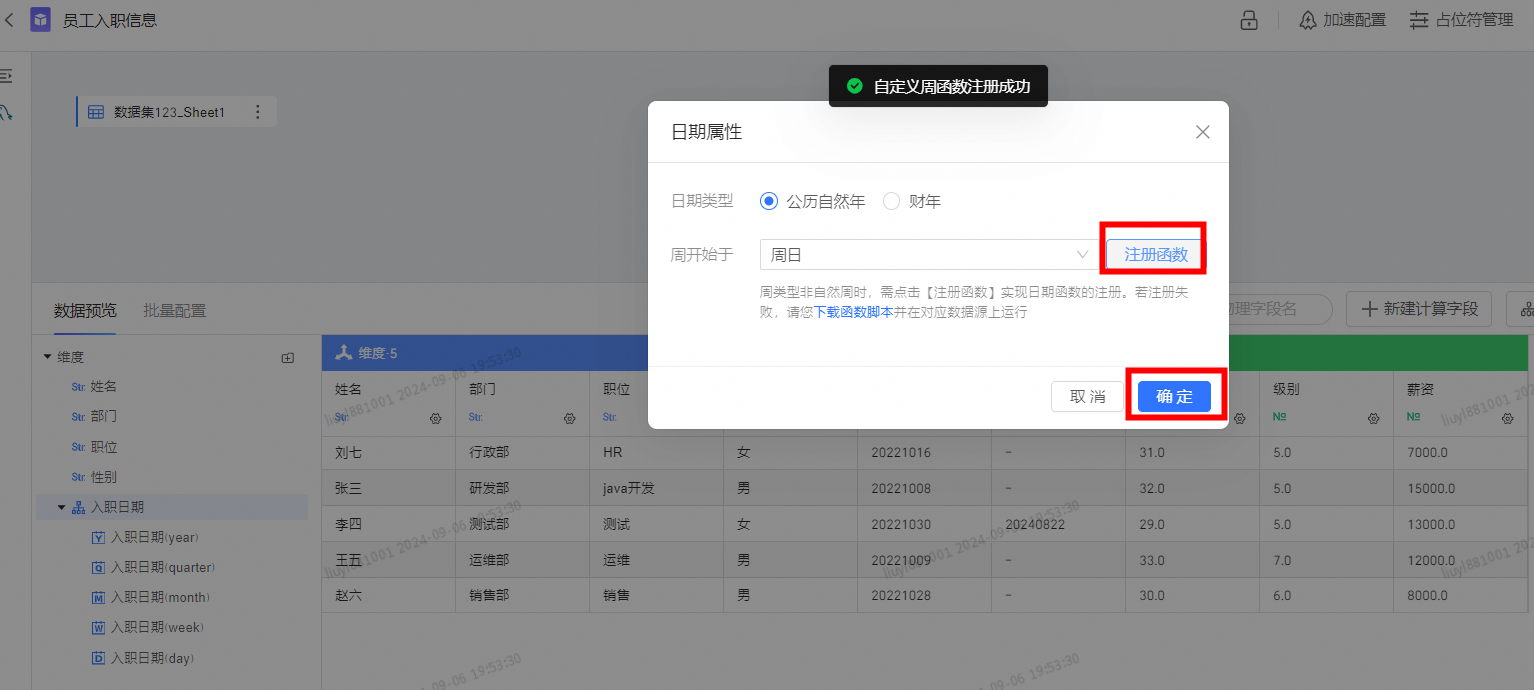Collapse the 维度 tree section
1534x690 pixels.
click(x=47, y=357)
